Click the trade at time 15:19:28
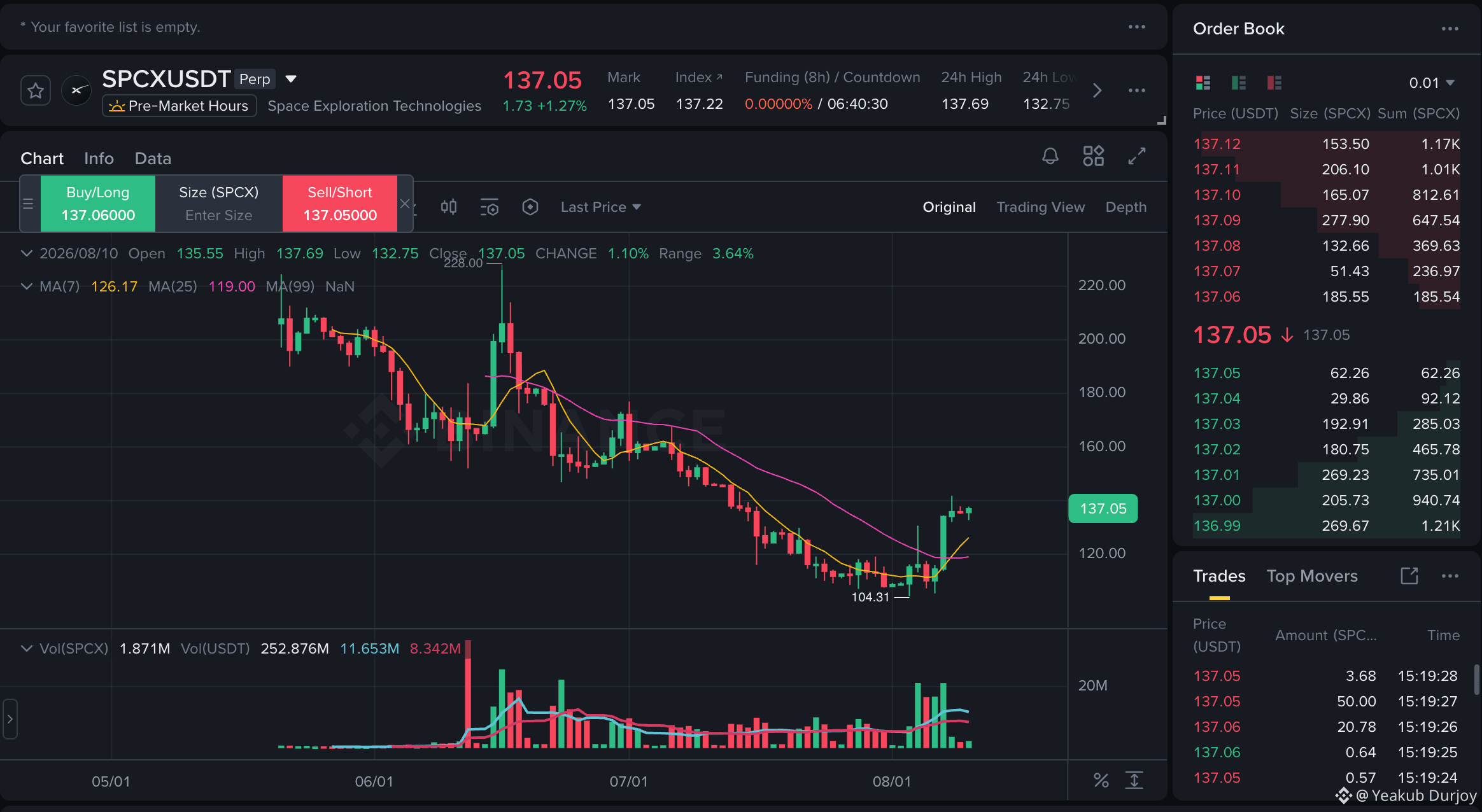This screenshot has width=1482, height=812. (1327, 676)
